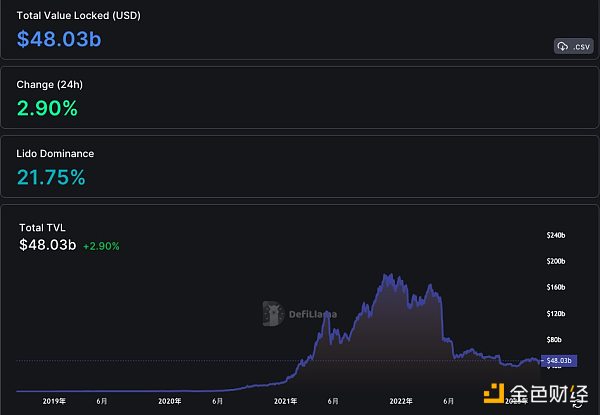600x415 pixels.
Task: Click the 2020年 x-axis label
Action: 170,401
